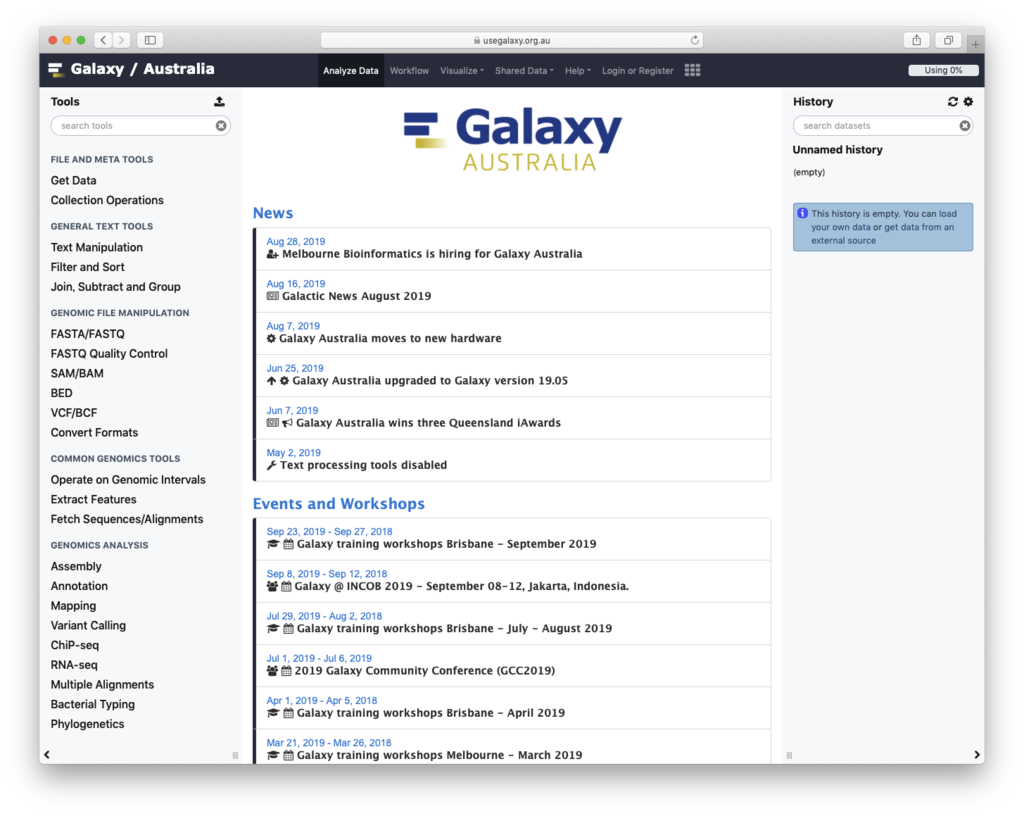This screenshot has height=816, width=1024.
Task: Expand the Variant Calling tool section
Action: click(x=88, y=625)
